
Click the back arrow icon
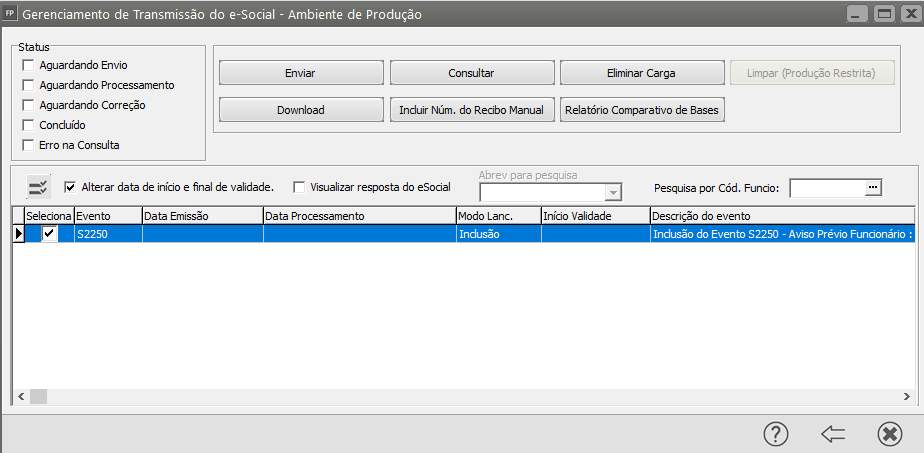[833, 434]
